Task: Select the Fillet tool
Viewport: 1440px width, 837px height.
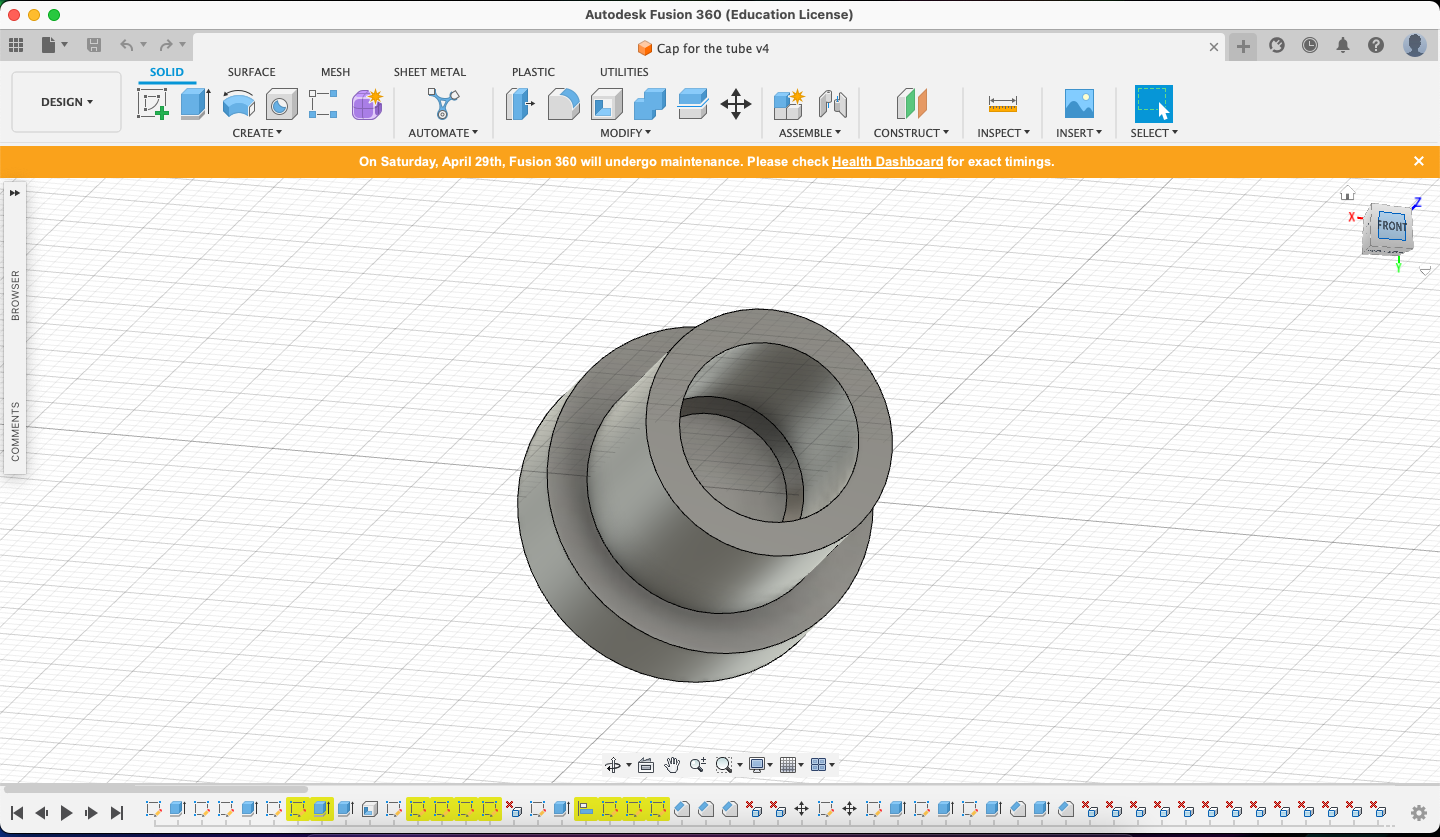Action: (563, 104)
